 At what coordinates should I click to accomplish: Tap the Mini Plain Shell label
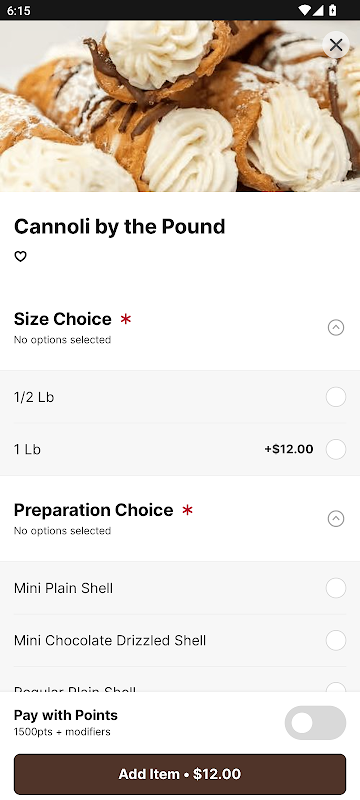63,588
